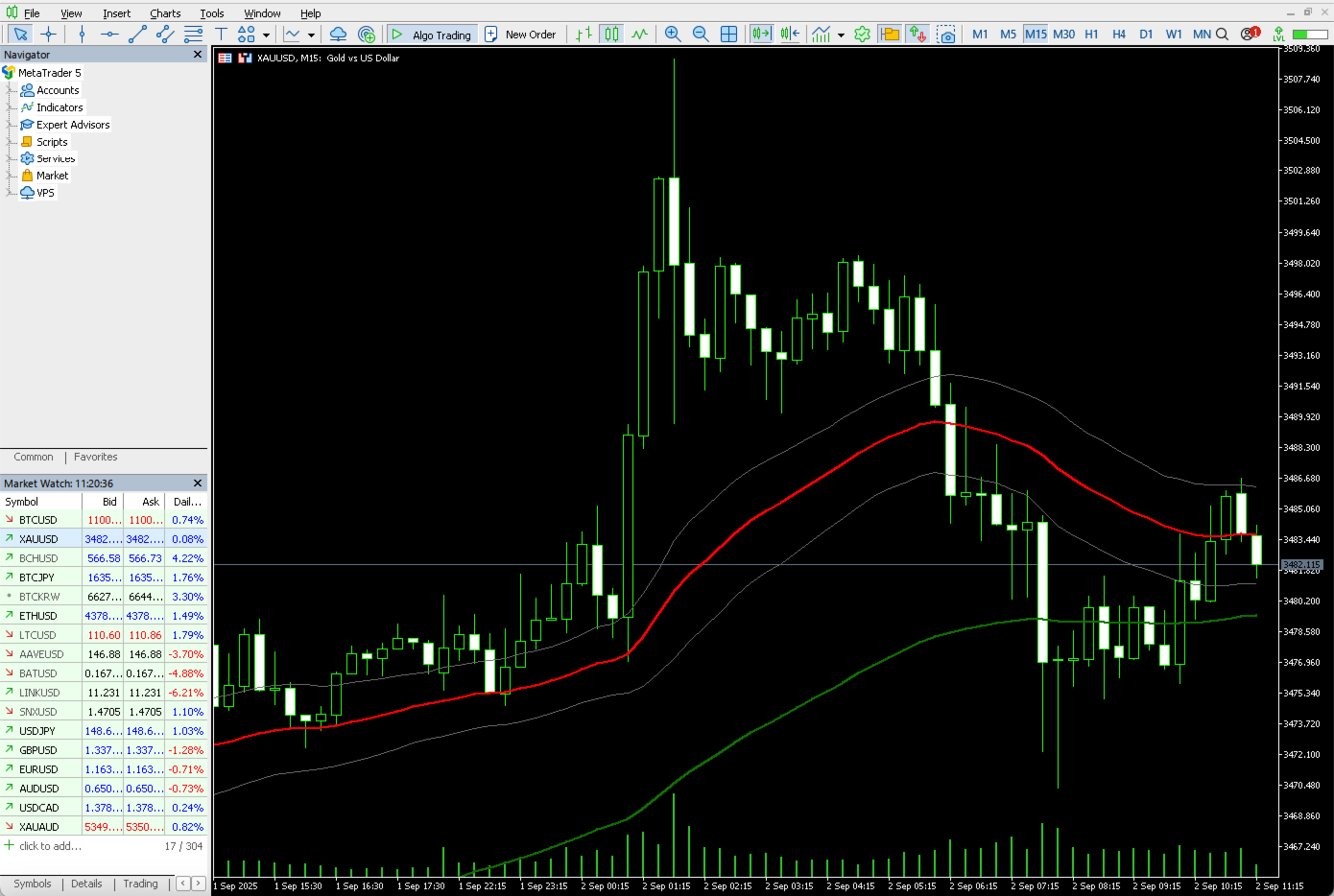Open account notifications icon
The height and width of the screenshot is (896, 1334).
[1249, 34]
